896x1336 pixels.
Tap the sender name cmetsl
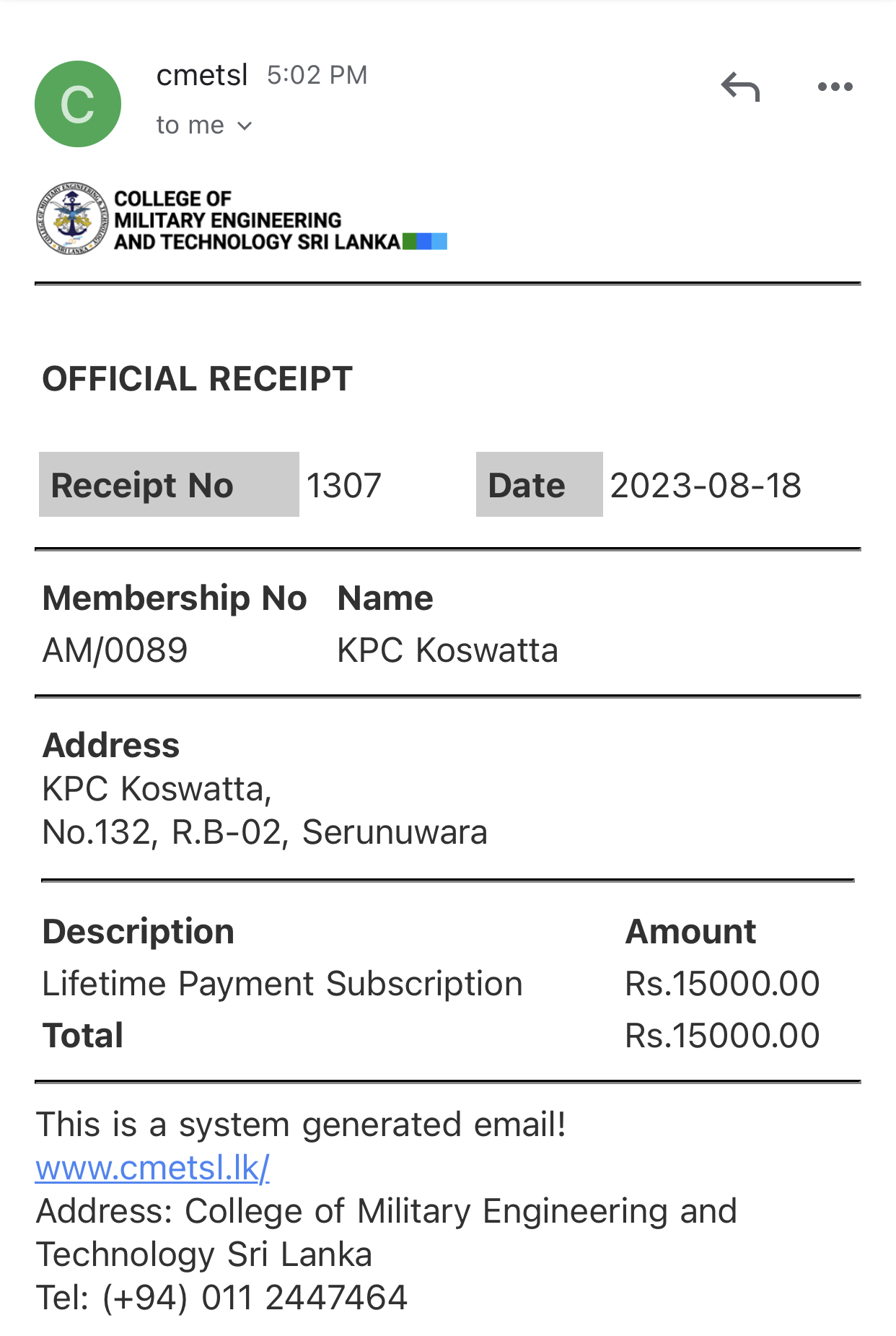pyautogui.click(x=202, y=74)
